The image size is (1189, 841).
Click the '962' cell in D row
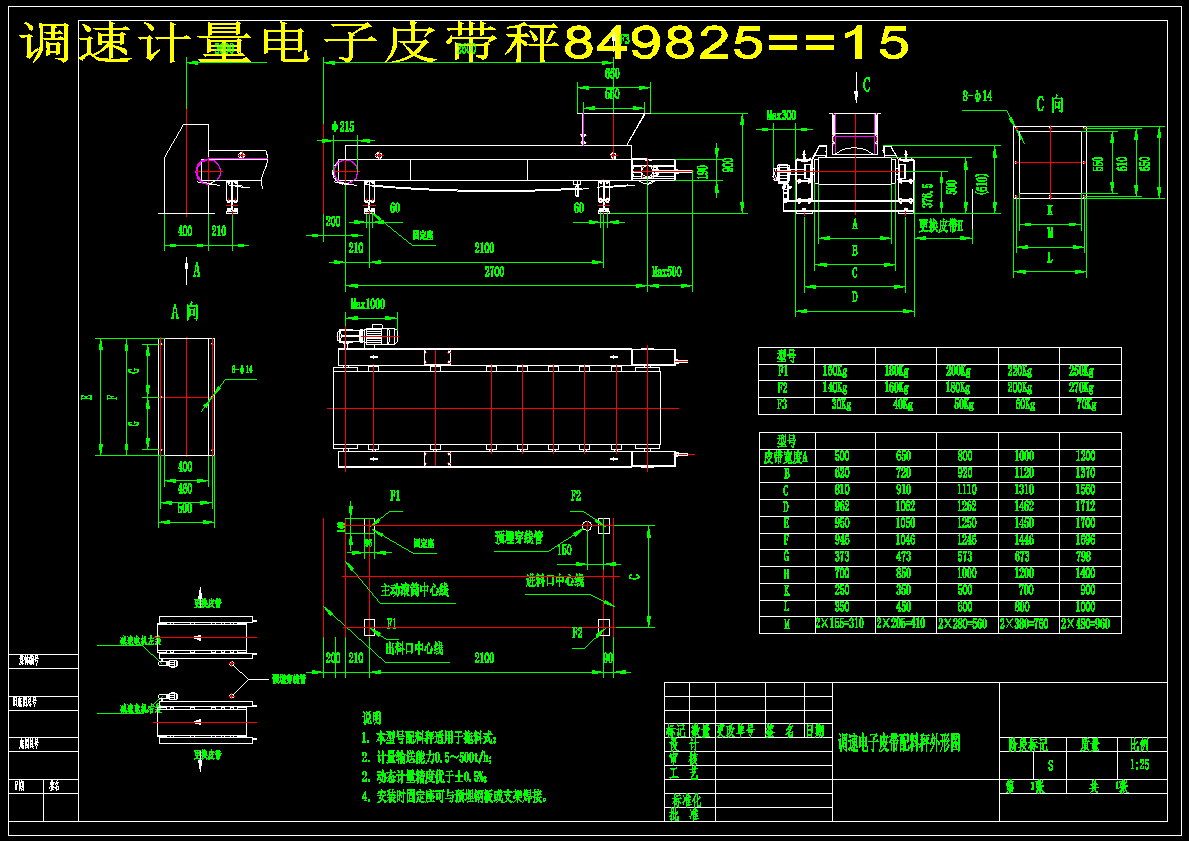(842, 507)
